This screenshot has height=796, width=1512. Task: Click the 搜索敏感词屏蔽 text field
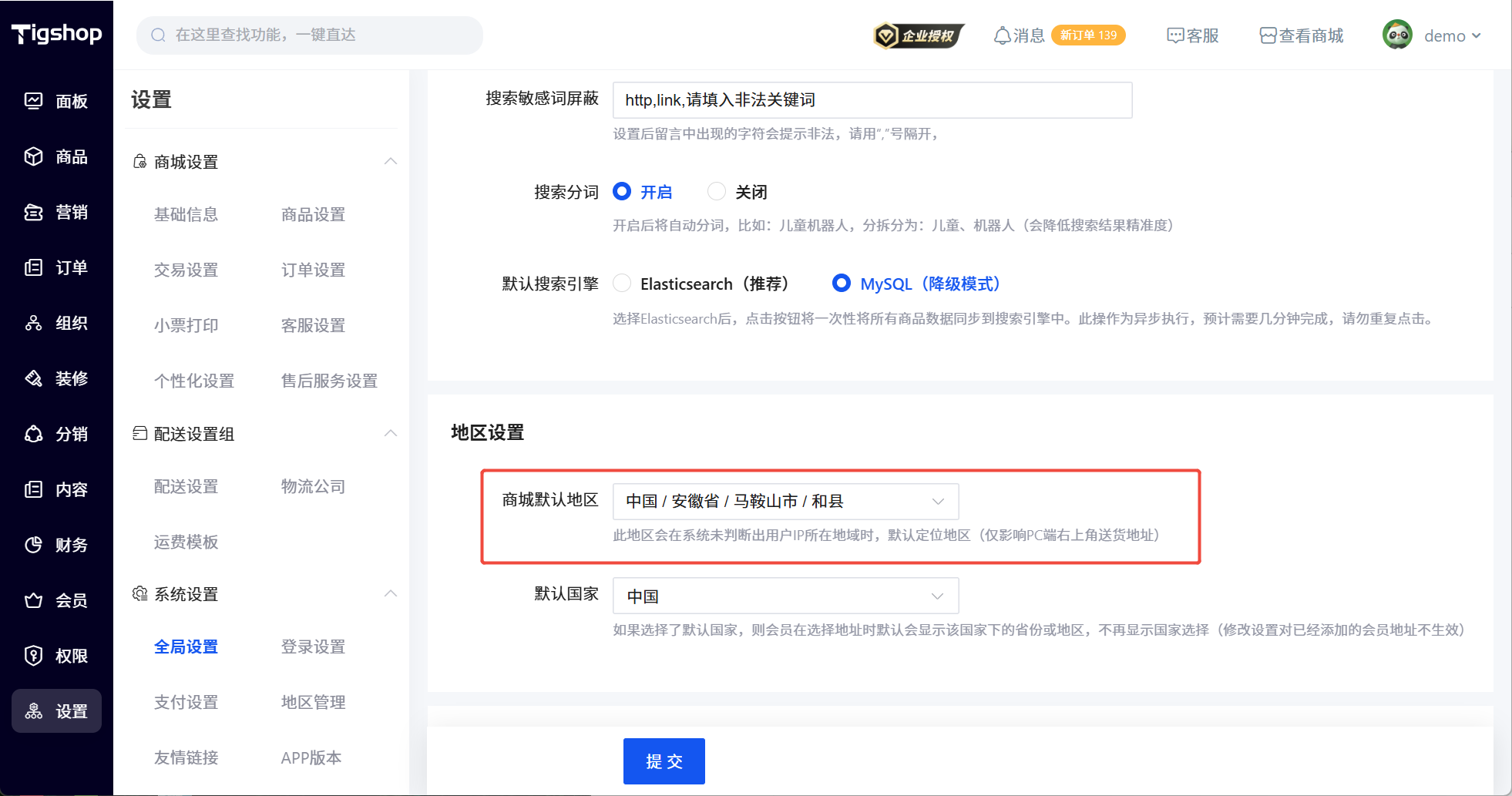tap(872, 100)
